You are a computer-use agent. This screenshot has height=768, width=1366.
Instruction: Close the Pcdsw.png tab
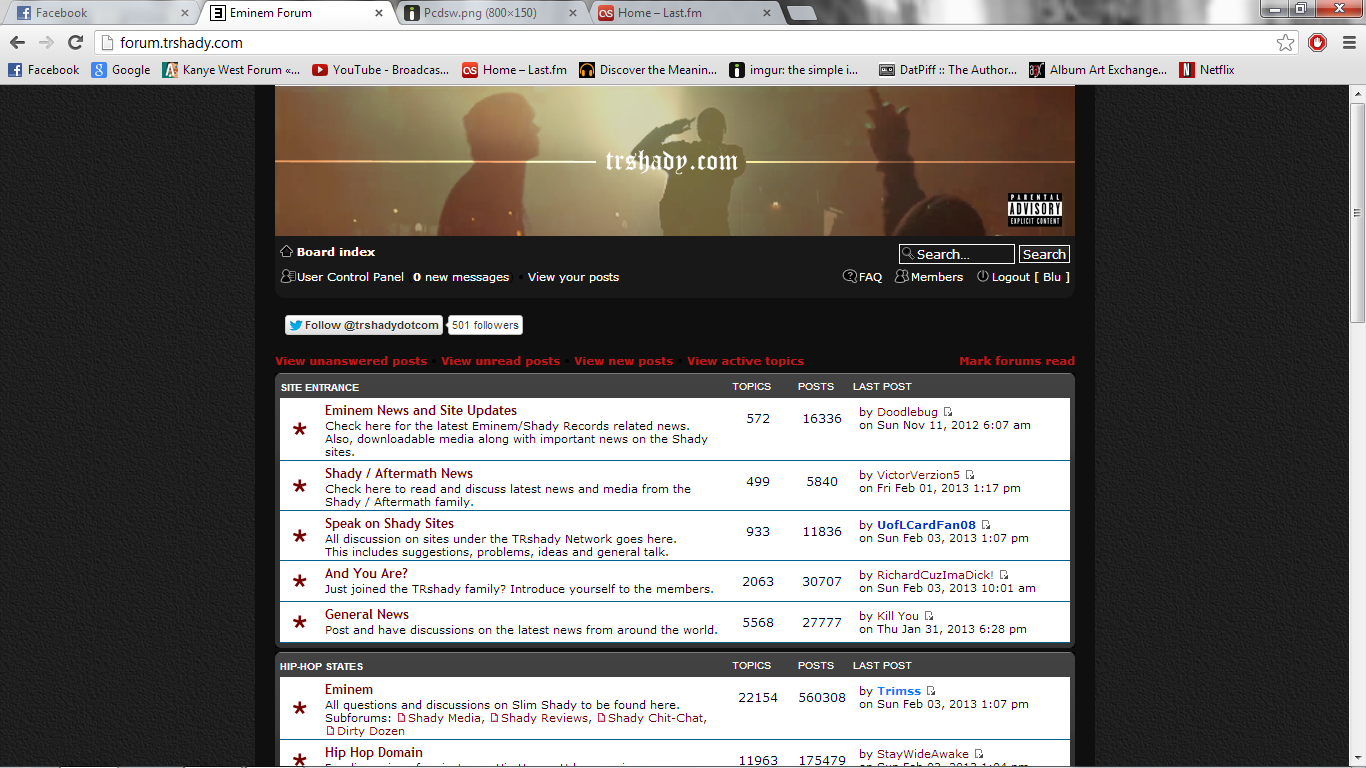point(572,13)
